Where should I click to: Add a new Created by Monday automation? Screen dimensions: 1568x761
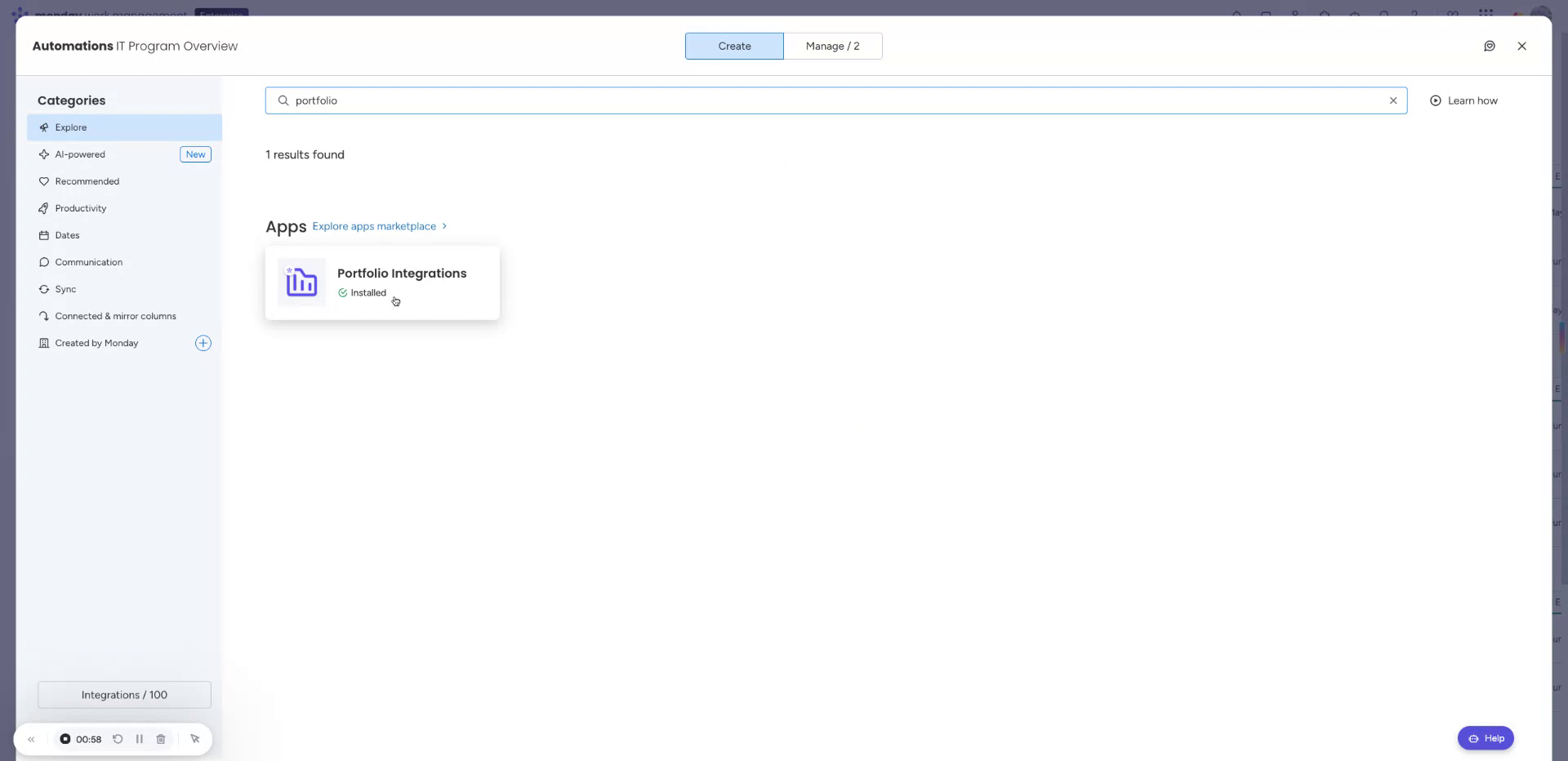click(x=203, y=342)
